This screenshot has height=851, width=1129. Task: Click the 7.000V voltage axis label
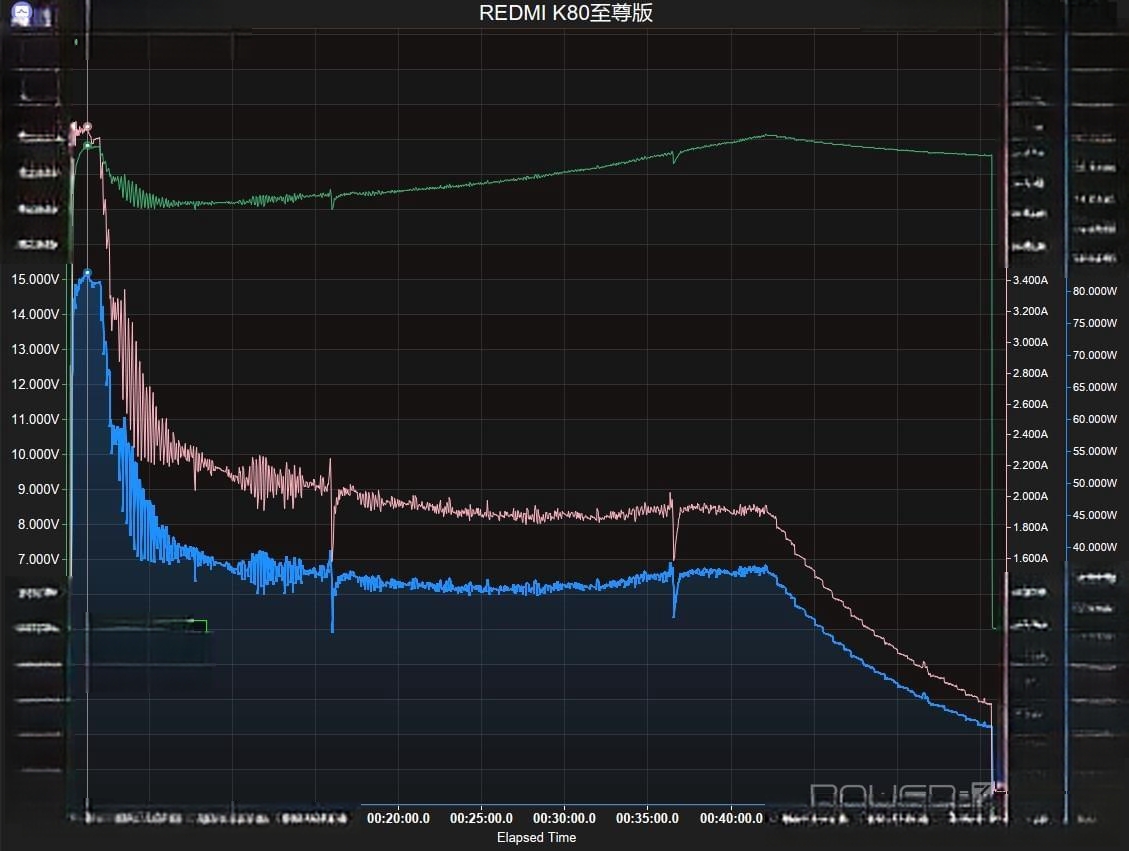39,559
